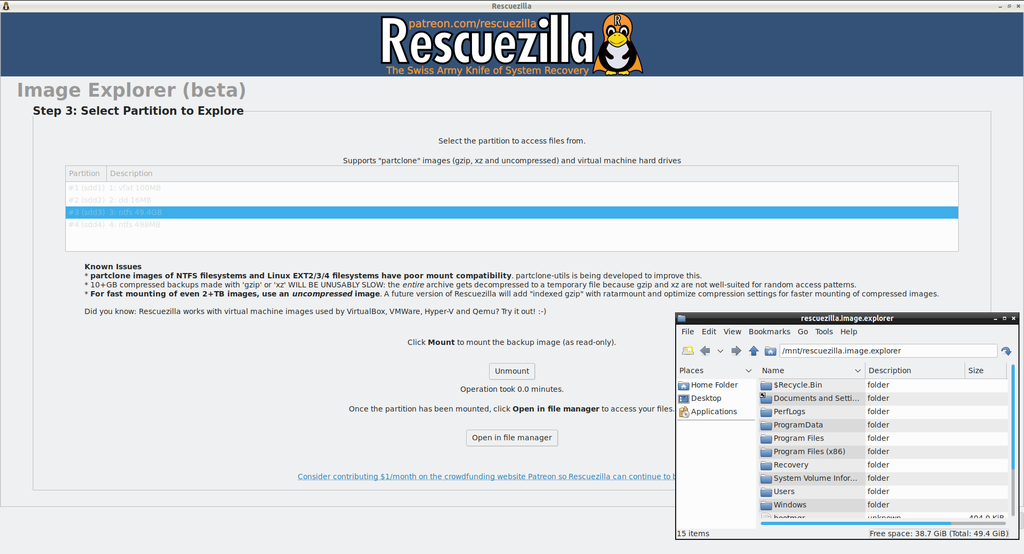The image size is (1024, 554).
Task: Select partition row #4 (sdd4) ntfs 498MB
Action: click(x=512, y=225)
